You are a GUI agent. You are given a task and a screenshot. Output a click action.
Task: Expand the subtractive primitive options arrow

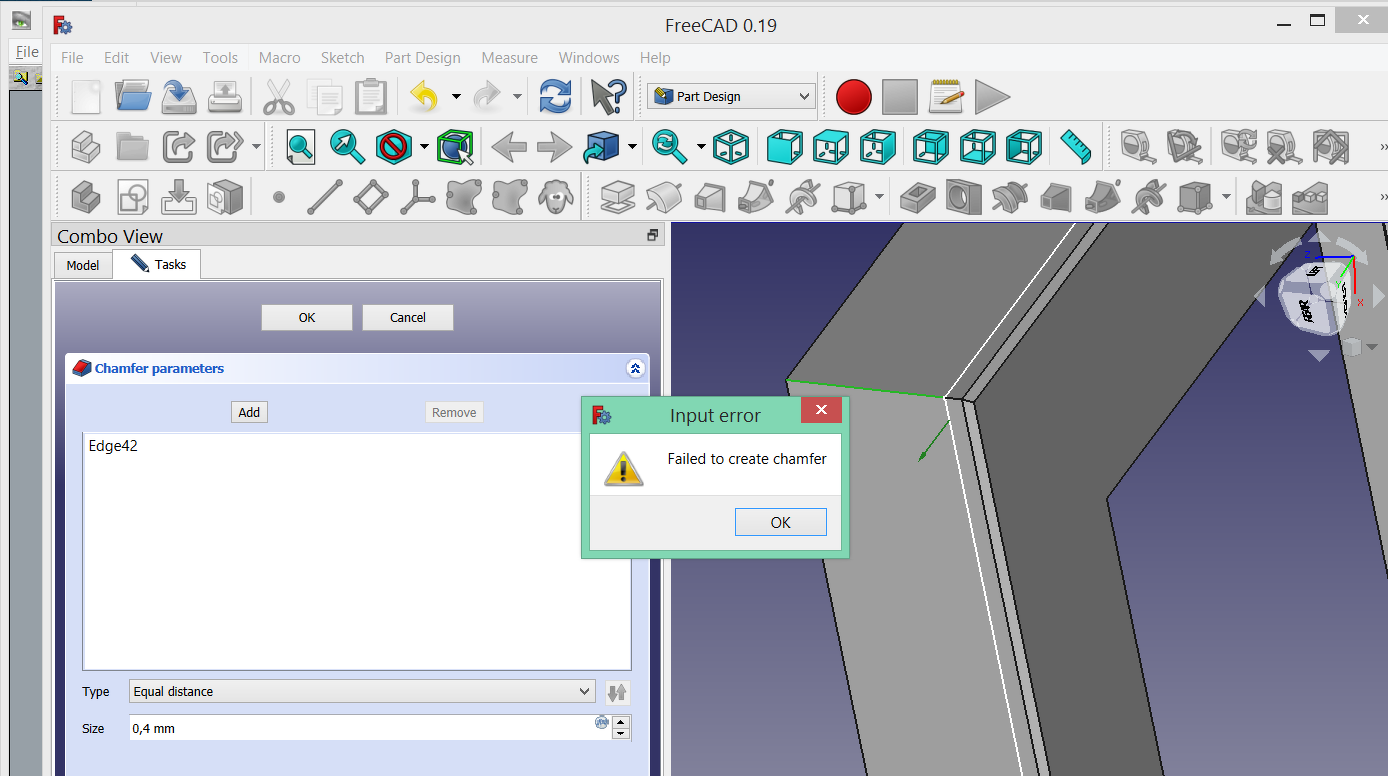1226,197
